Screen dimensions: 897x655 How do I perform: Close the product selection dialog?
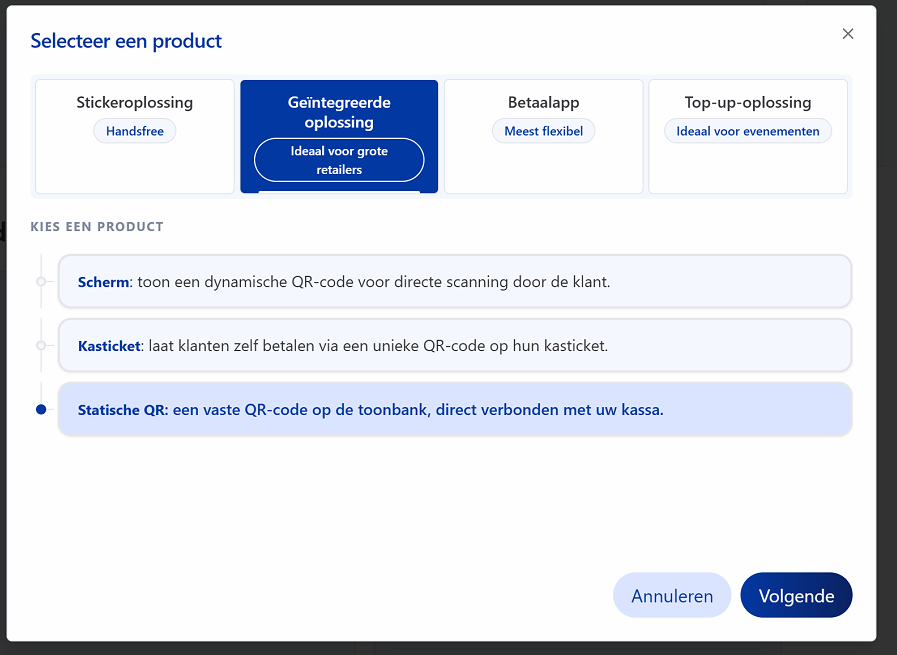click(x=848, y=34)
